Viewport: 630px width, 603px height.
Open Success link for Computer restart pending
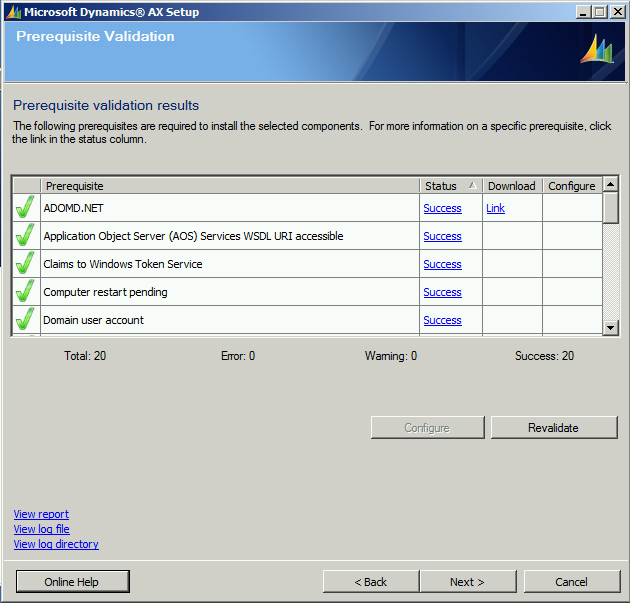pyautogui.click(x=442, y=292)
